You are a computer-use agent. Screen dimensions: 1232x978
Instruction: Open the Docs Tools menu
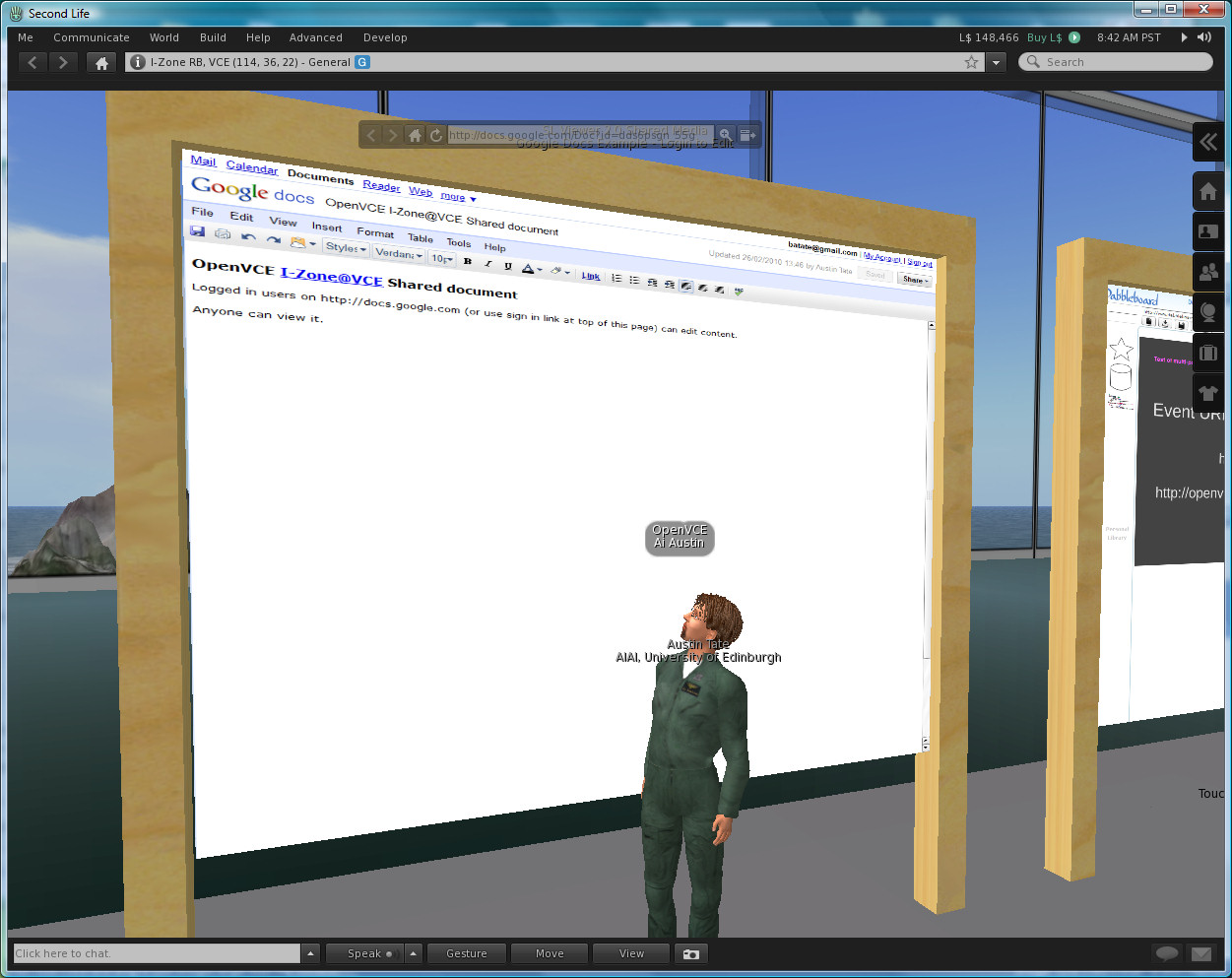pos(458,242)
